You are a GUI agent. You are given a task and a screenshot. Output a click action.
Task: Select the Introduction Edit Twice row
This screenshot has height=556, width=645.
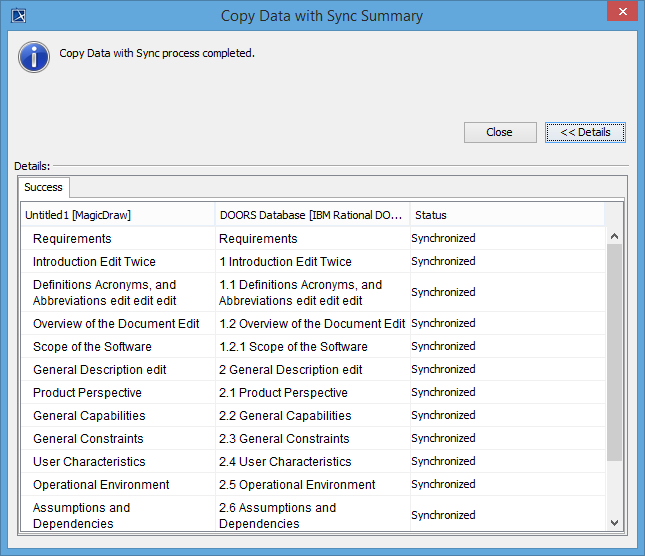coord(94,262)
